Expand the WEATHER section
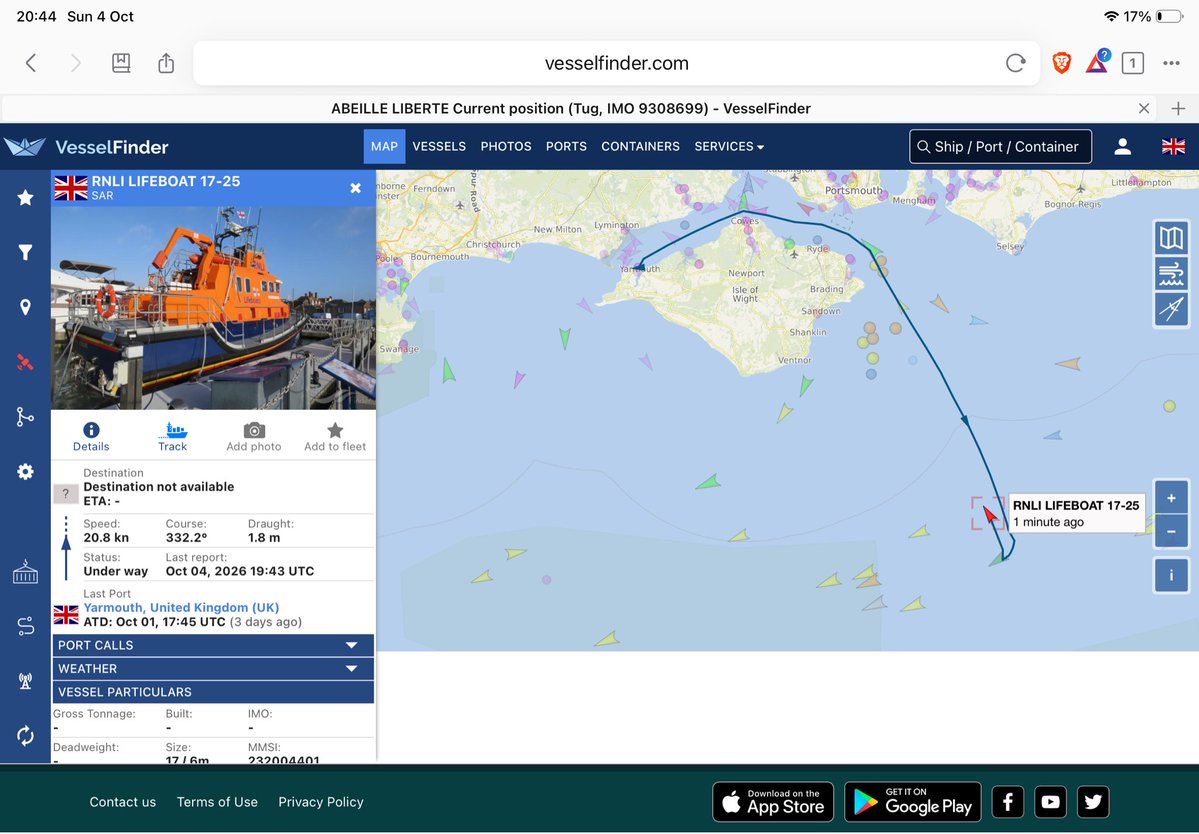The height and width of the screenshot is (834, 1199). (x=213, y=669)
